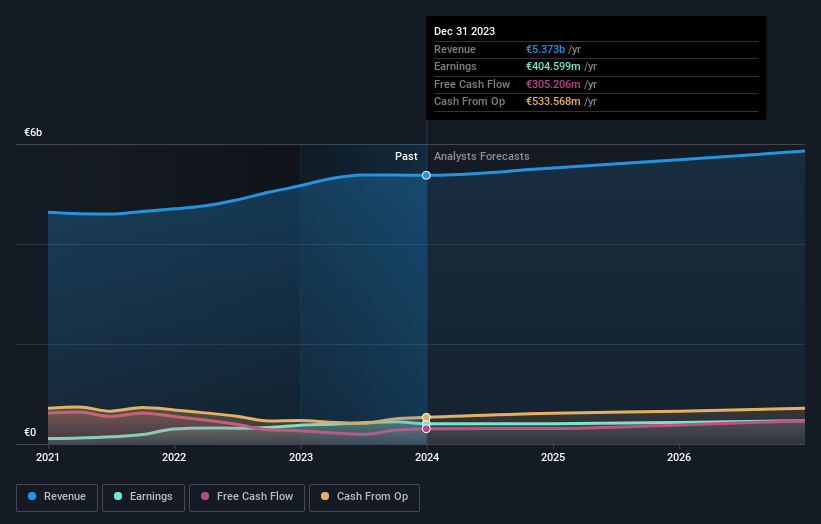Select the 2025 x-axis label

click(x=553, y=458)
